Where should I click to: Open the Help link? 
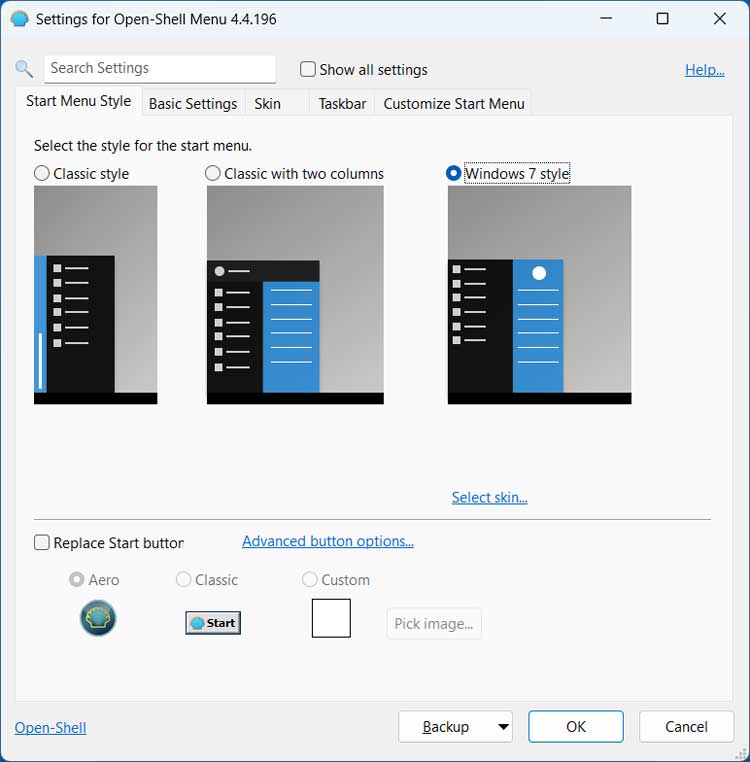tap(705, 69)
